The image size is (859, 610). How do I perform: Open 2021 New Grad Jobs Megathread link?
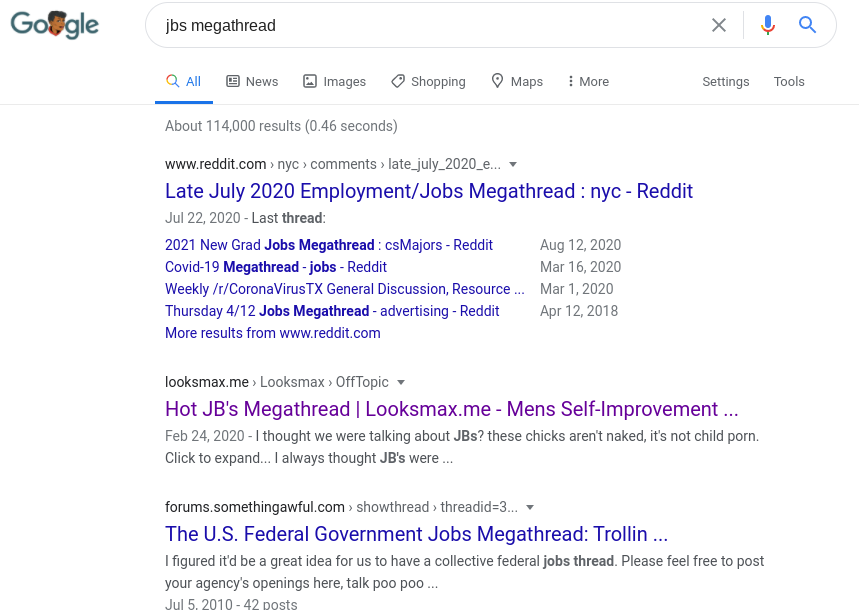[329, 245]
